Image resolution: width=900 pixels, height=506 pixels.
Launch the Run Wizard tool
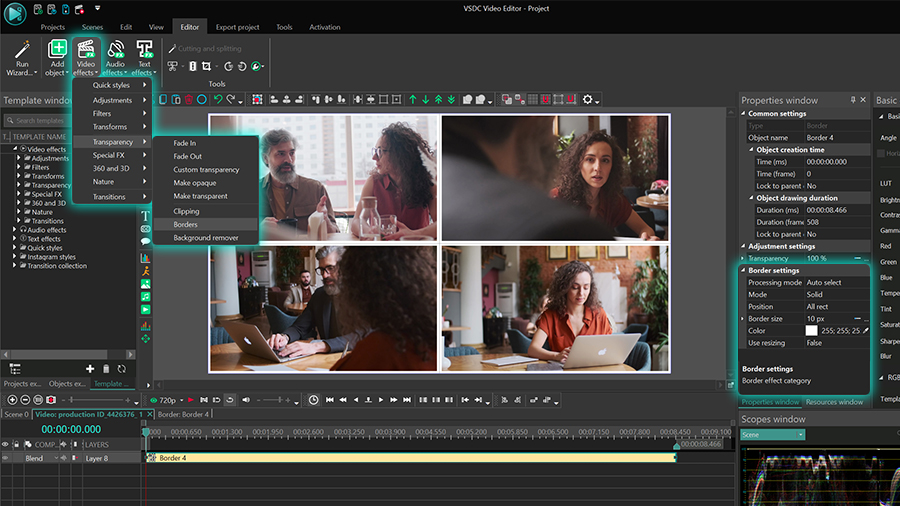pos(22,57)
